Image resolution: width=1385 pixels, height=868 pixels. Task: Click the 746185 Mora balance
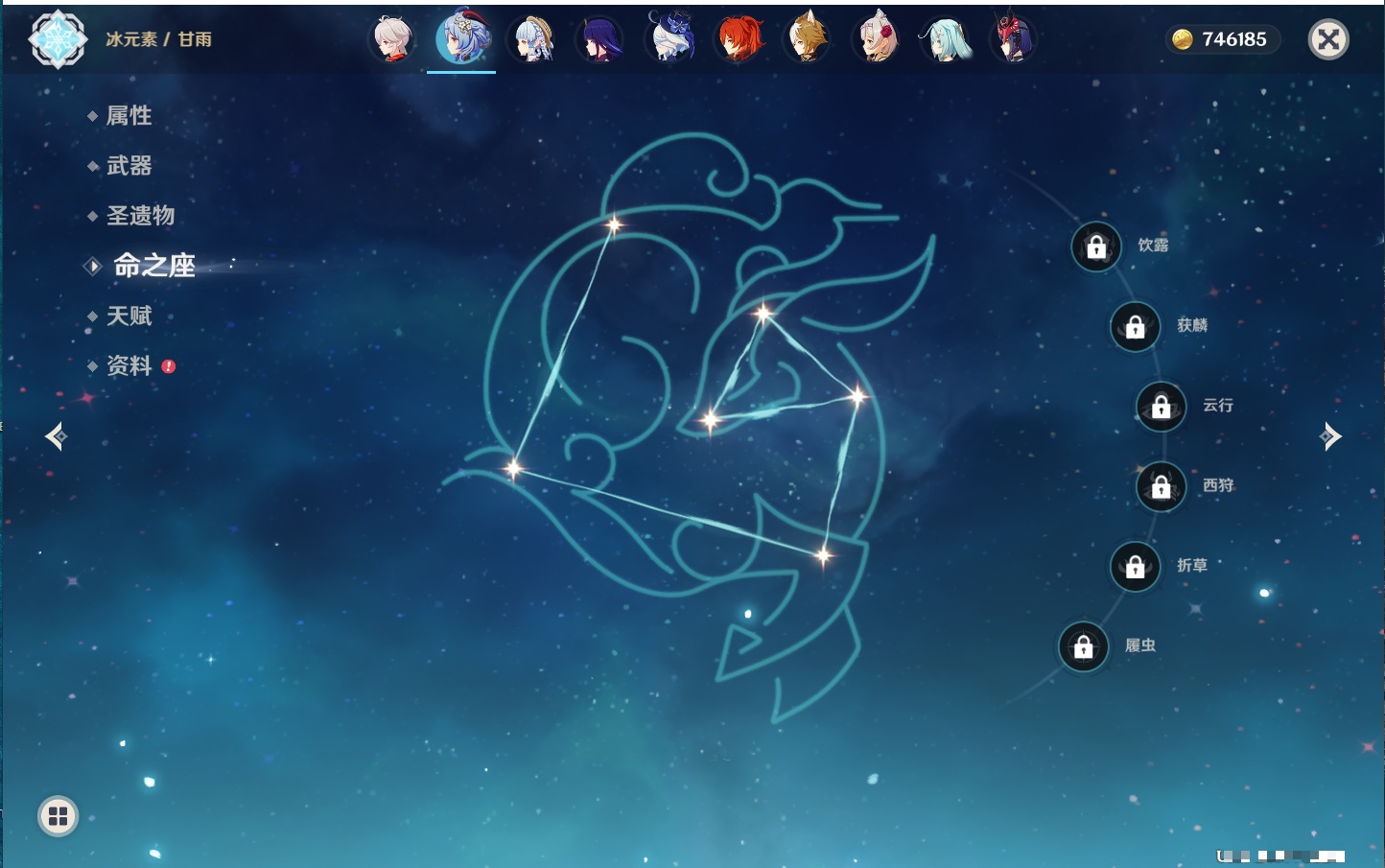tap(1234, 39)
